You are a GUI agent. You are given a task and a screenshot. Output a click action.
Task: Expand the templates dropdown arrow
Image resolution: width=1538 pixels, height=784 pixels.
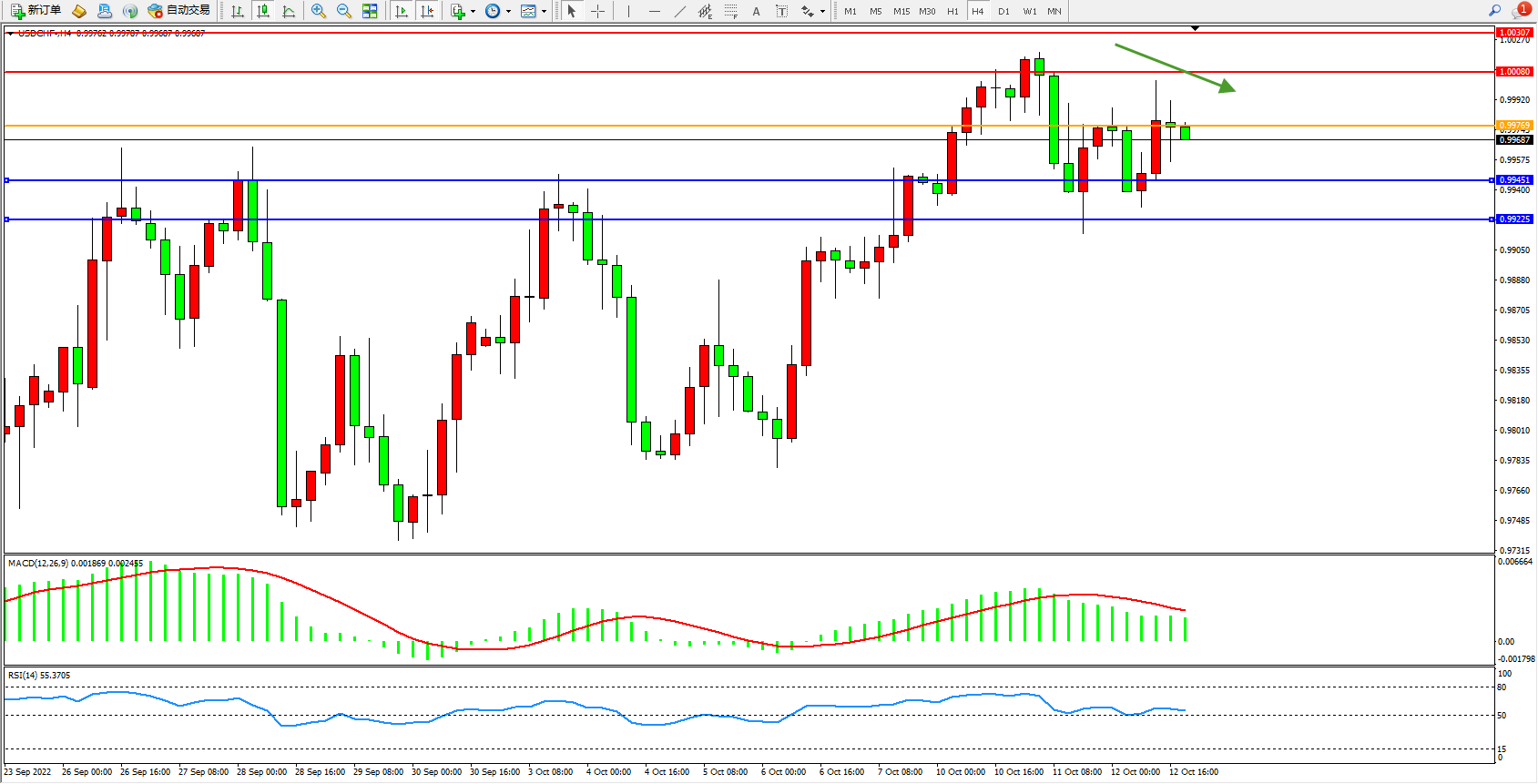(544, 12)
